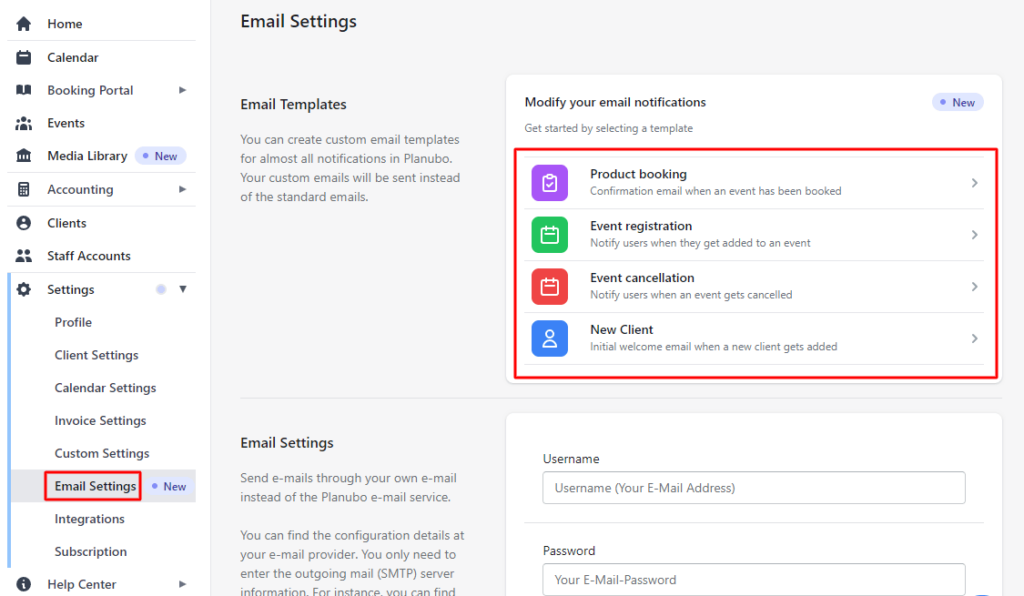
Task: Switch to Custom Settings page
Action: tap(102, 453)
